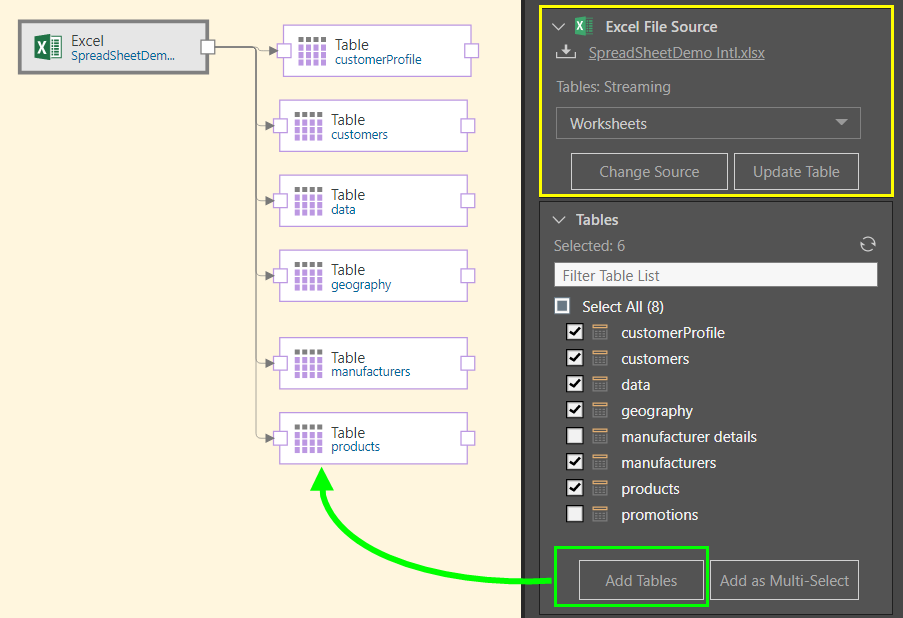Click the Filter Table List field
The height and width of the screenshot is (618, 903).
[x=715, y=275]
